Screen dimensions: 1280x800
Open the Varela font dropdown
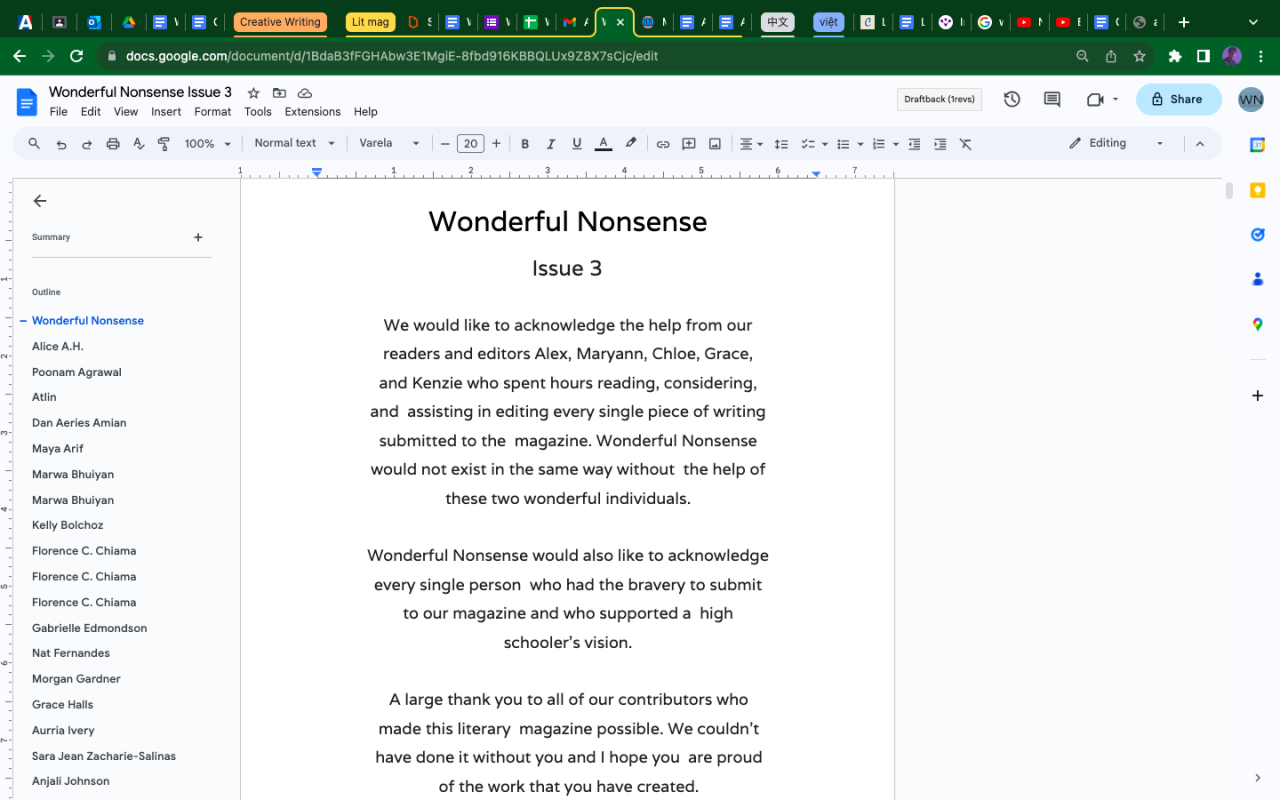tap(390, 144)
